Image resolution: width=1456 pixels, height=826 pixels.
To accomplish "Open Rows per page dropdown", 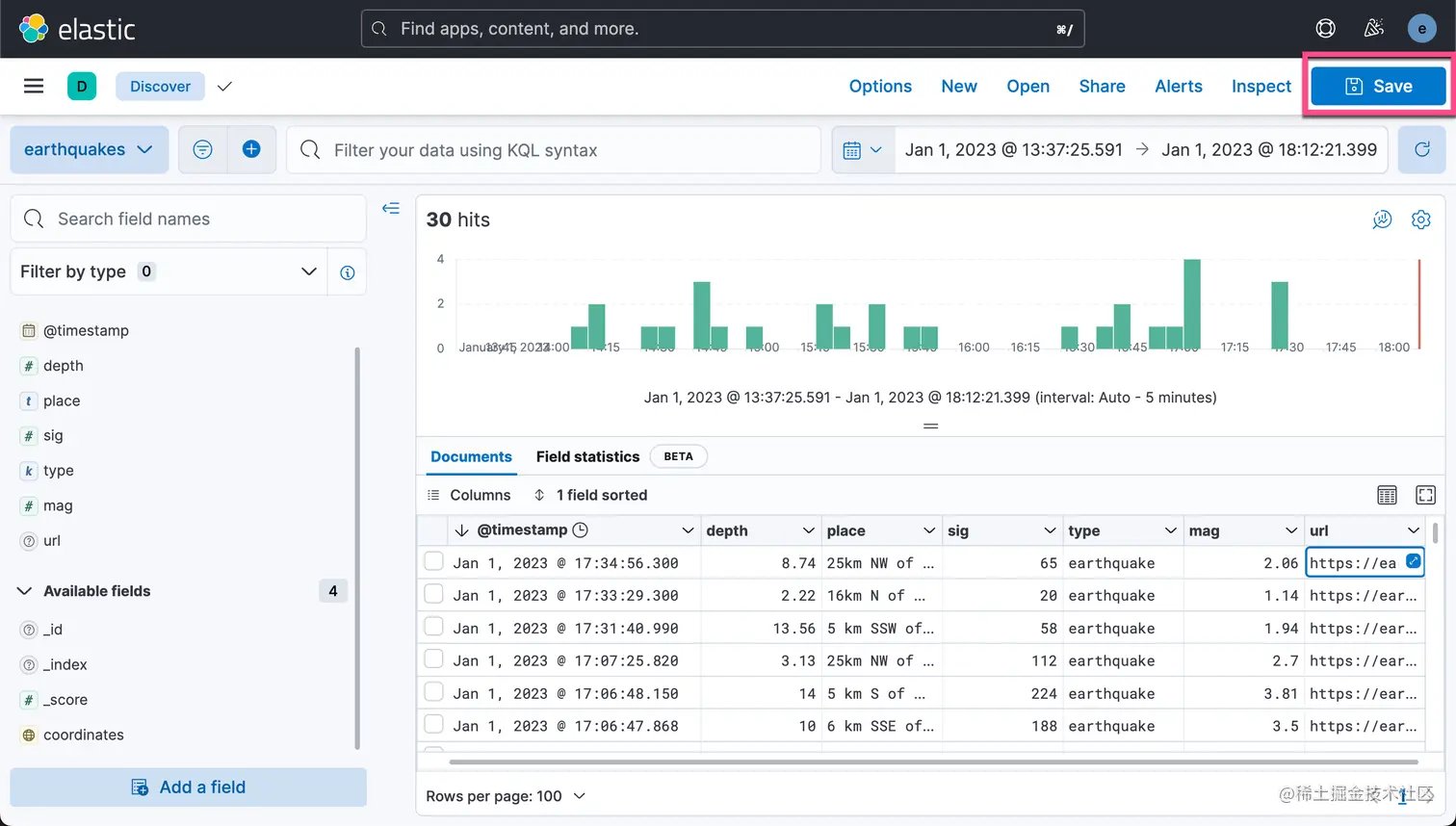I will (x=507, y=796).
